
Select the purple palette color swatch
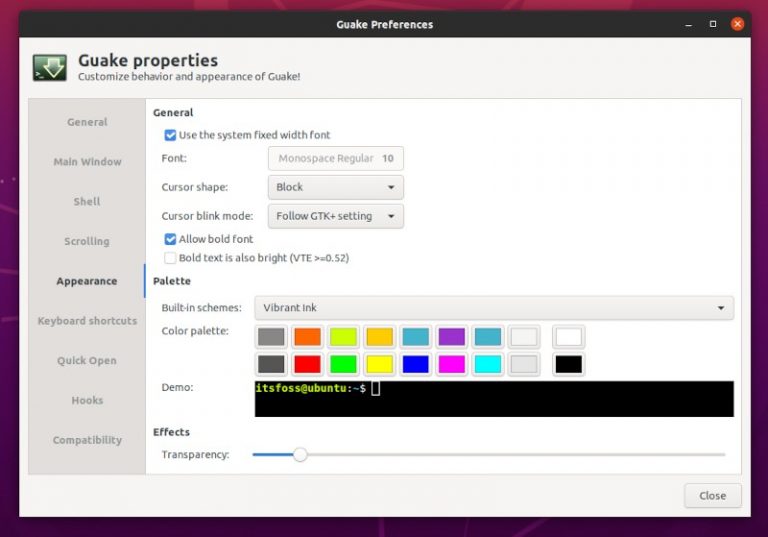coord(451,337)
